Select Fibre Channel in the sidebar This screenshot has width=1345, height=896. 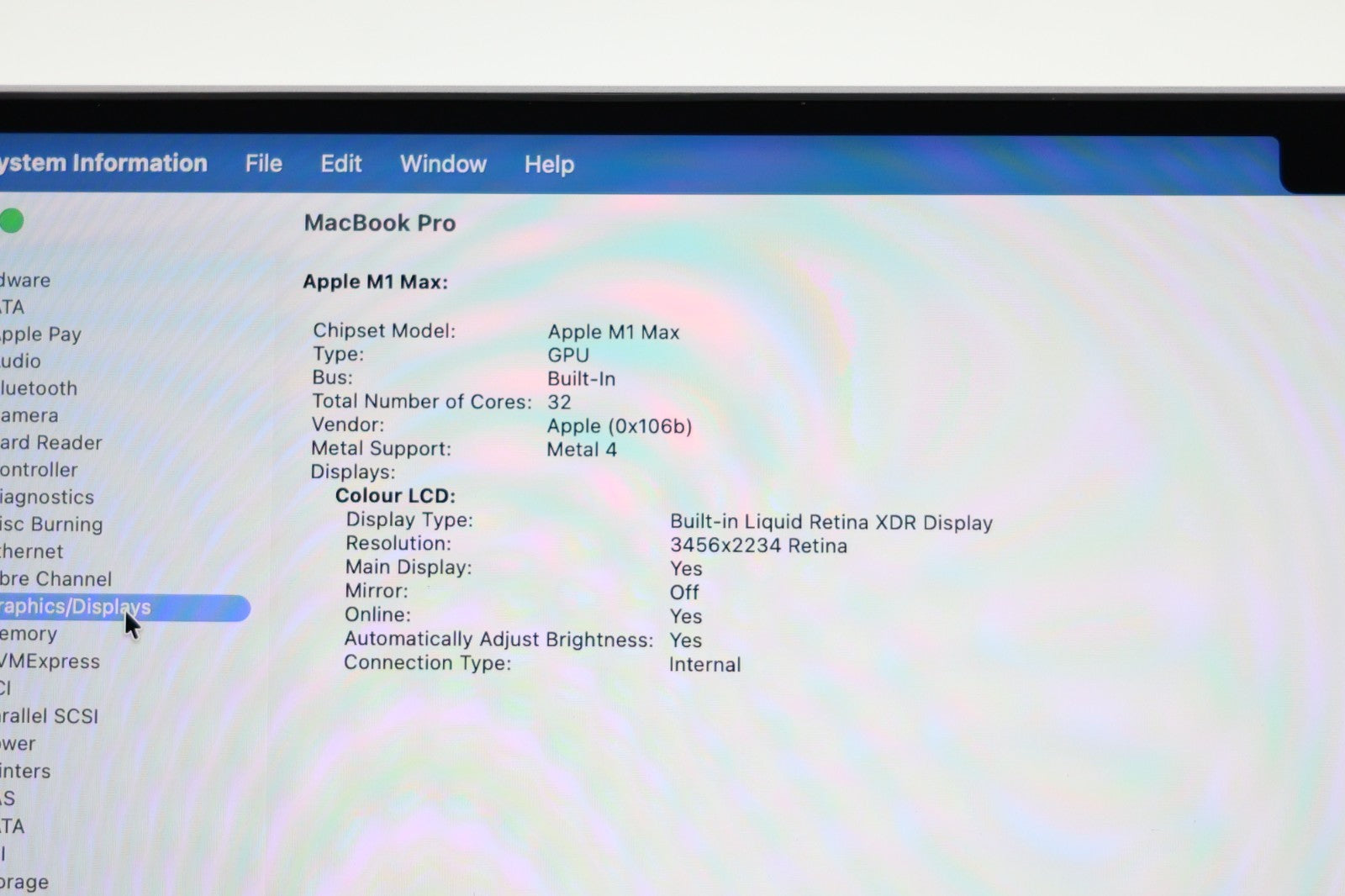click(x=55, y=579)
